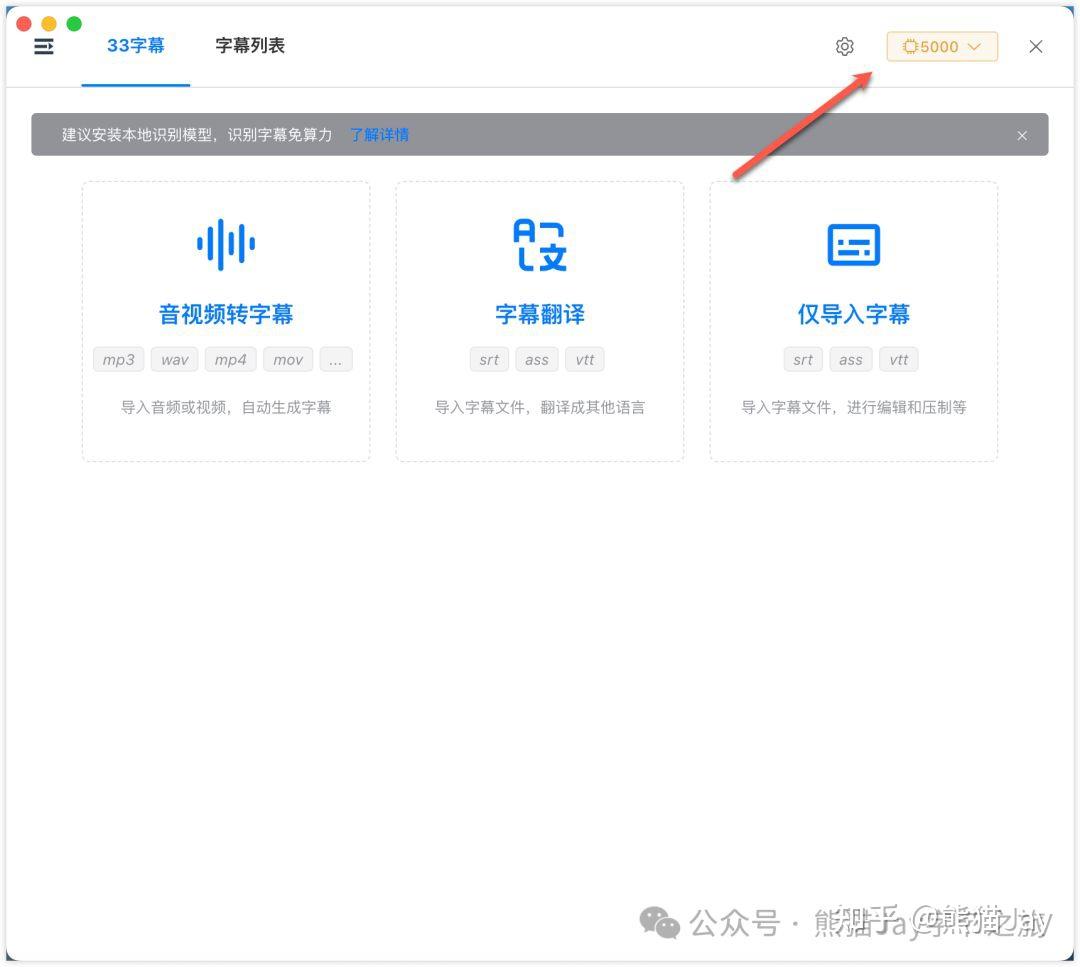The width and height of the screenshot is (1080, 967).
Task: Open the 字幕翻译 card
Action: tap(540, 320)
